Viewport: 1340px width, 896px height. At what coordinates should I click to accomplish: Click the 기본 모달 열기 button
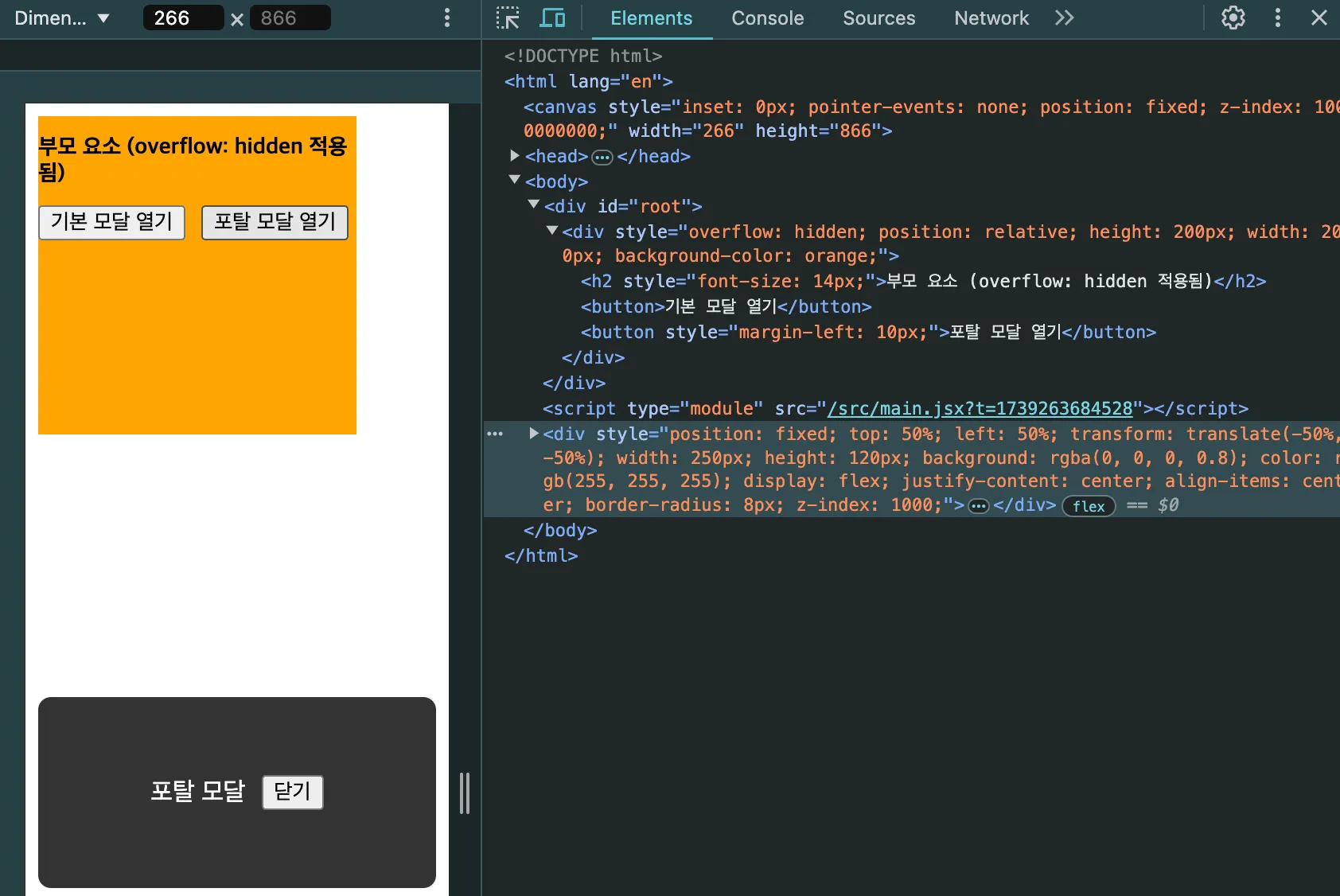[x=111, y=222]
